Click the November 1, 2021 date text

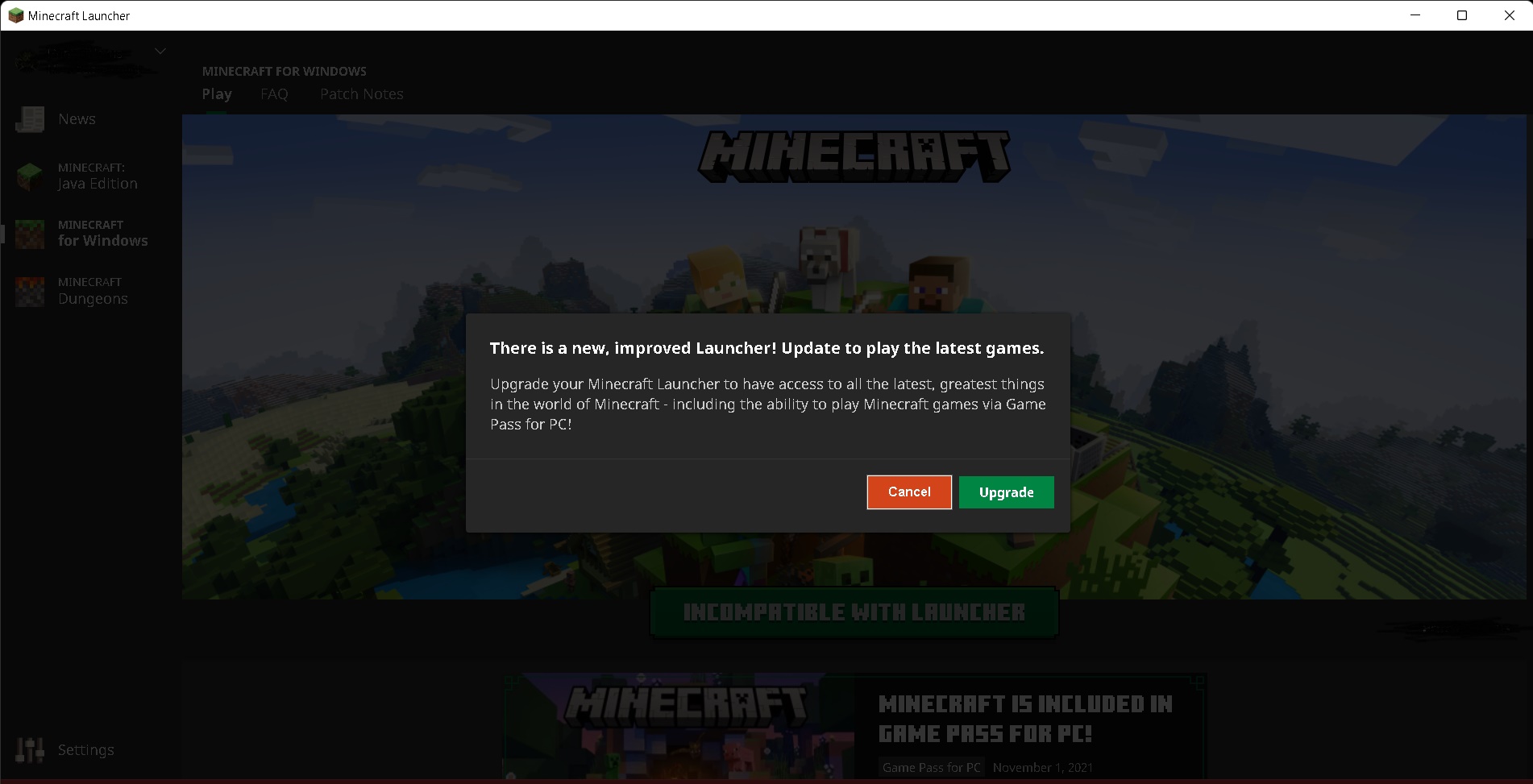(1043, 768)
